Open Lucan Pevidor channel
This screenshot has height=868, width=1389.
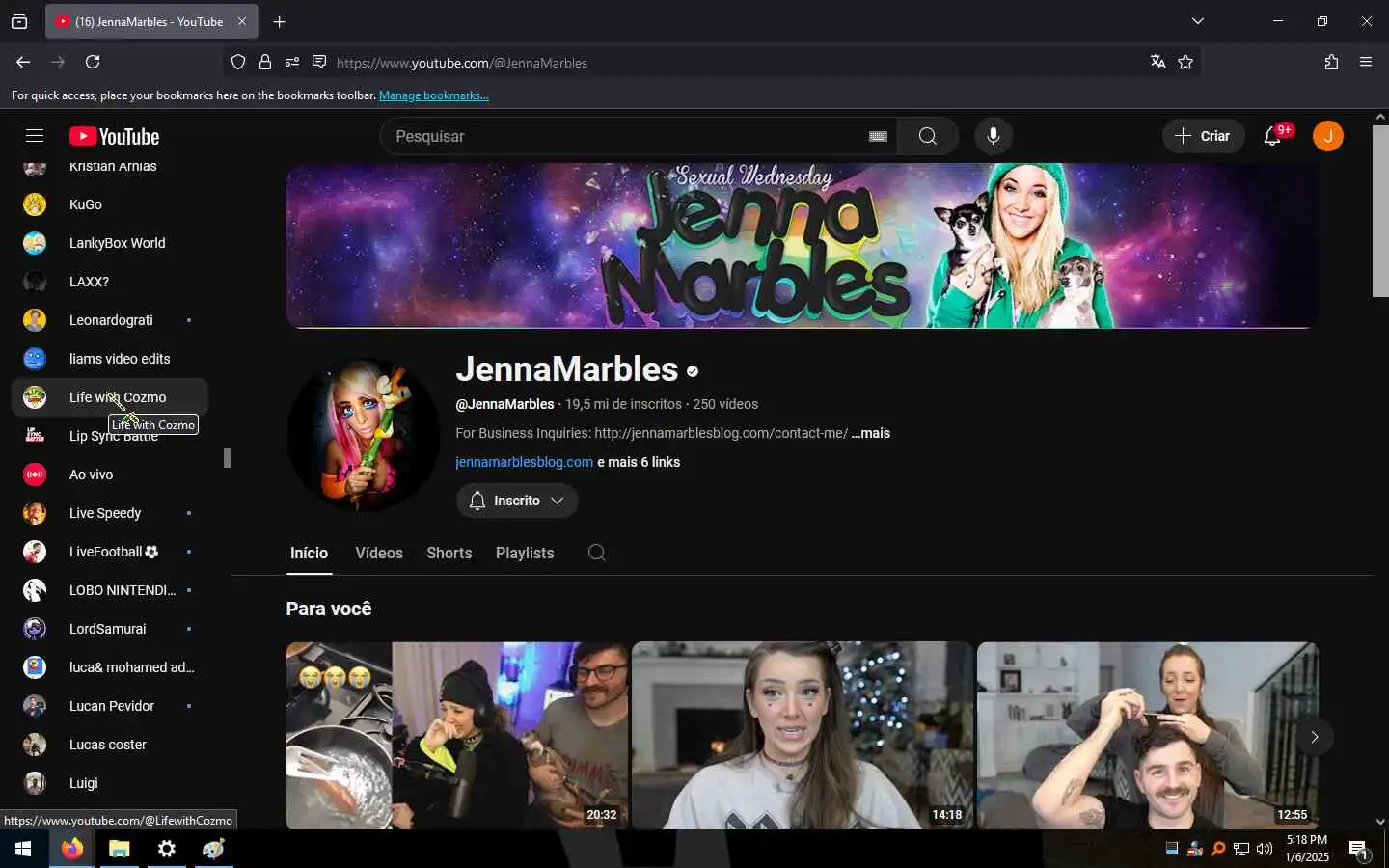110,706
